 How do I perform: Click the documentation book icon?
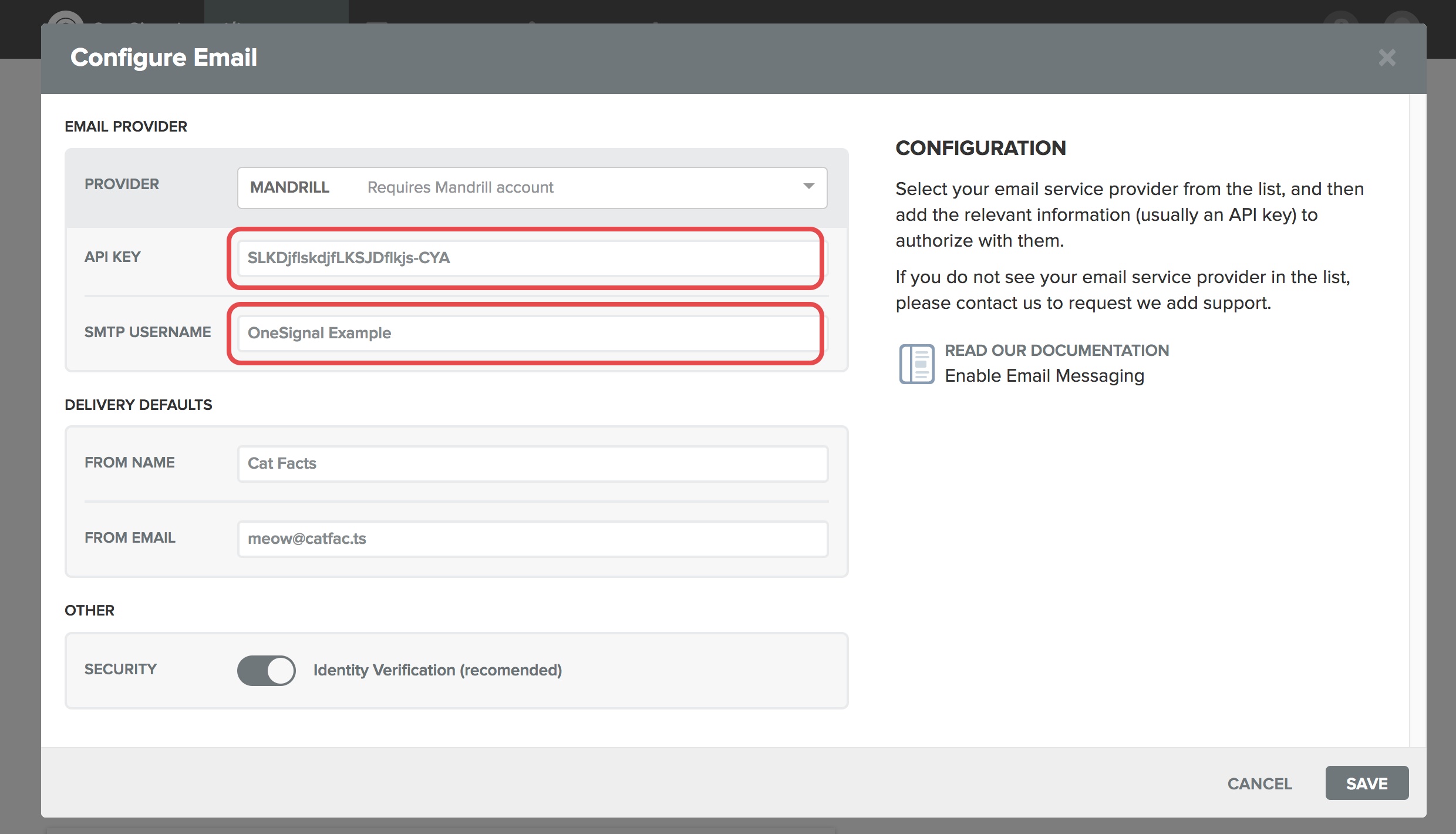916,364
